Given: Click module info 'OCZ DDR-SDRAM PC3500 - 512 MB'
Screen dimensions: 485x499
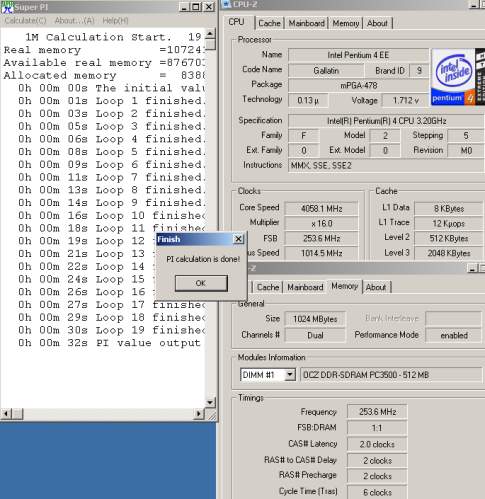Looking at the screenshot, I should pyautogui.click(x=391, y=375).
